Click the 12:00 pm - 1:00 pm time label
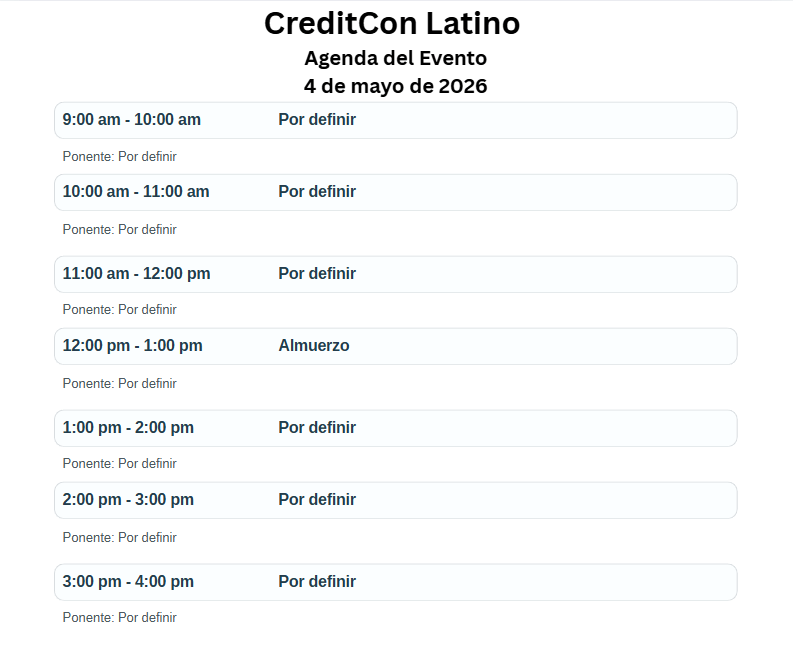The image size is (793, 645). [132, 346]
